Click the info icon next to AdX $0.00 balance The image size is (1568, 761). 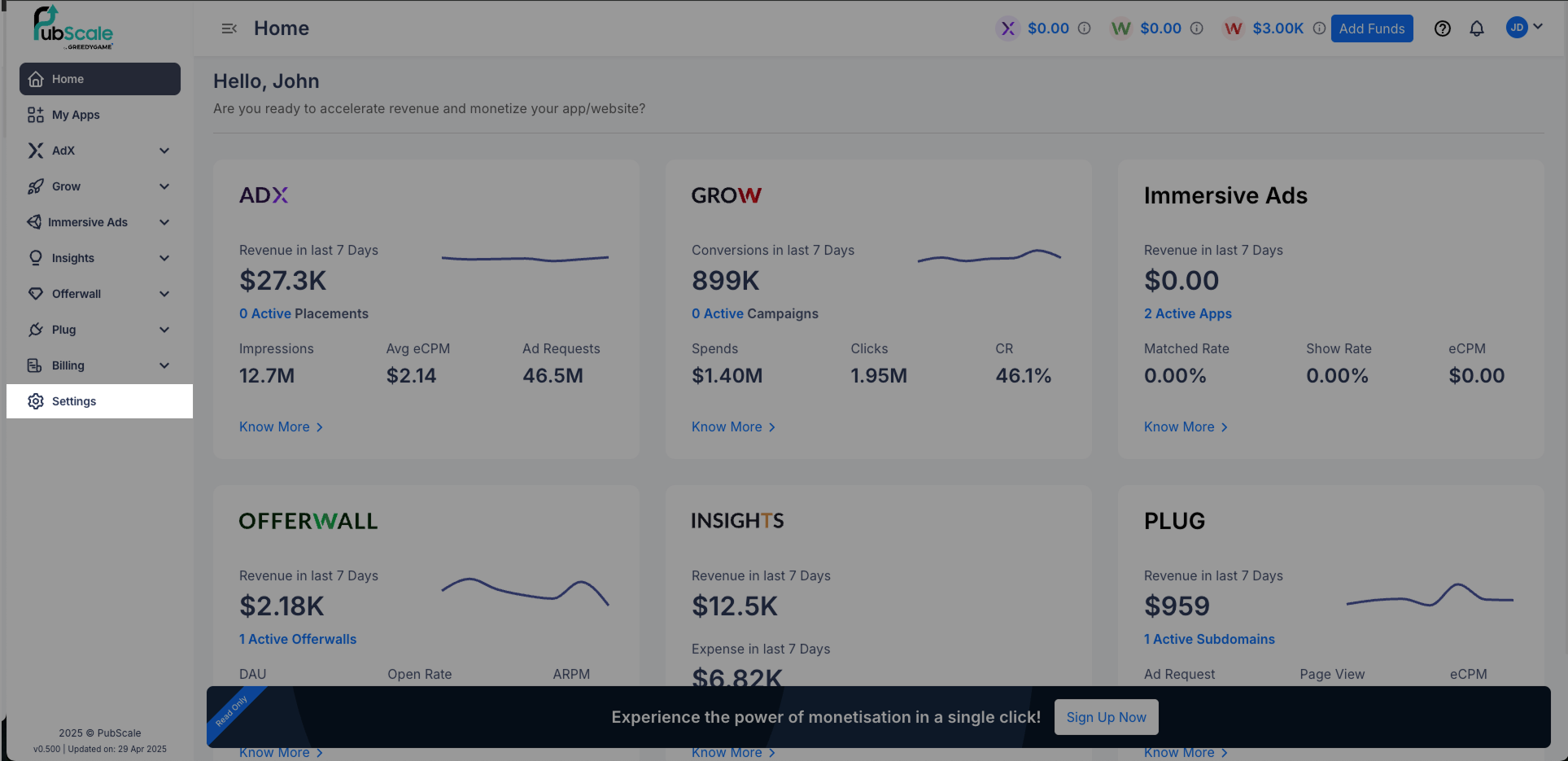click(1084, 28)
